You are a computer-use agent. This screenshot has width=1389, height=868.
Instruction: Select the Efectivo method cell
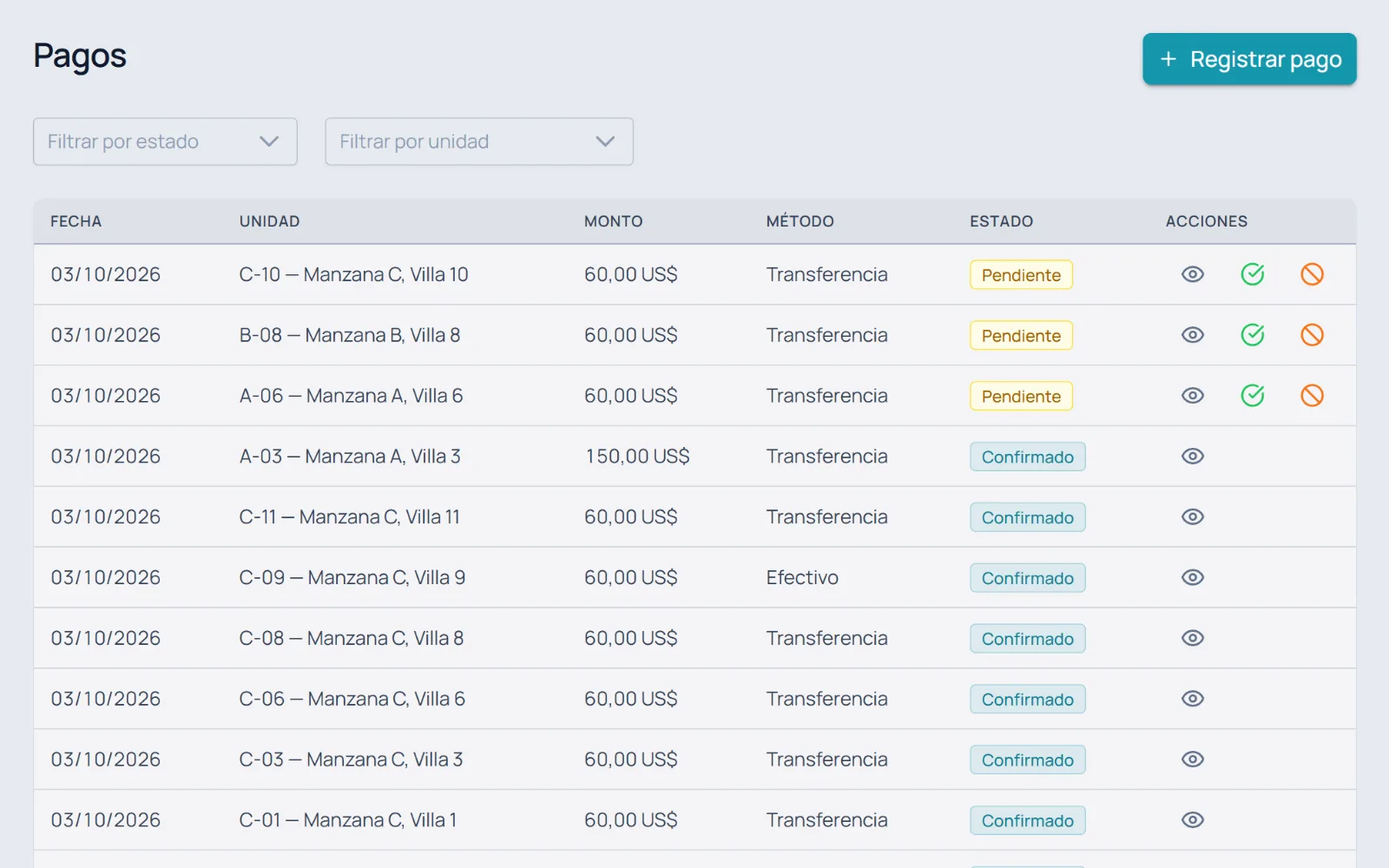(x=802, y=578)
